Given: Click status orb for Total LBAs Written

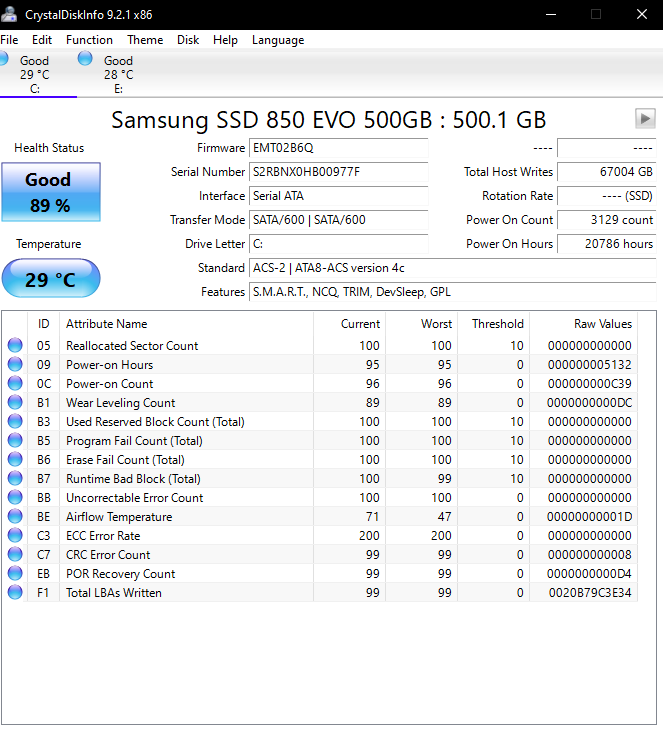Looking at the screenshot, I should tap(15, 592).
